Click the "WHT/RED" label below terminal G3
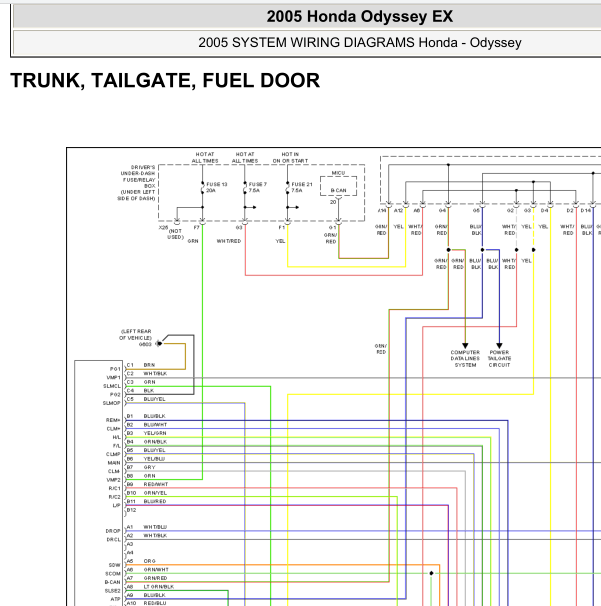 tap(229, 241)
